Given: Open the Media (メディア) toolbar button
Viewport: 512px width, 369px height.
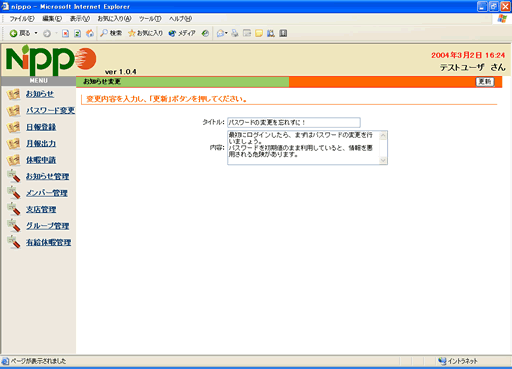Looking at the screenshot, I should (182, 33).
